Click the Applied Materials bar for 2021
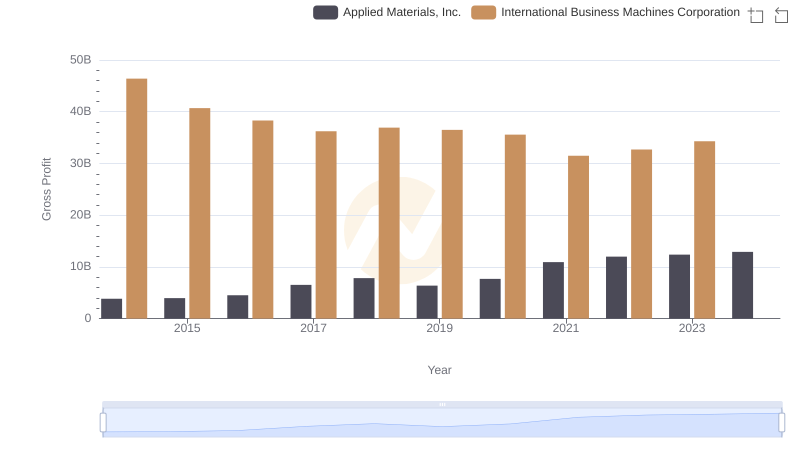This screenshot has height=461, width=800. pyautogui.click(x=553, y=290)
